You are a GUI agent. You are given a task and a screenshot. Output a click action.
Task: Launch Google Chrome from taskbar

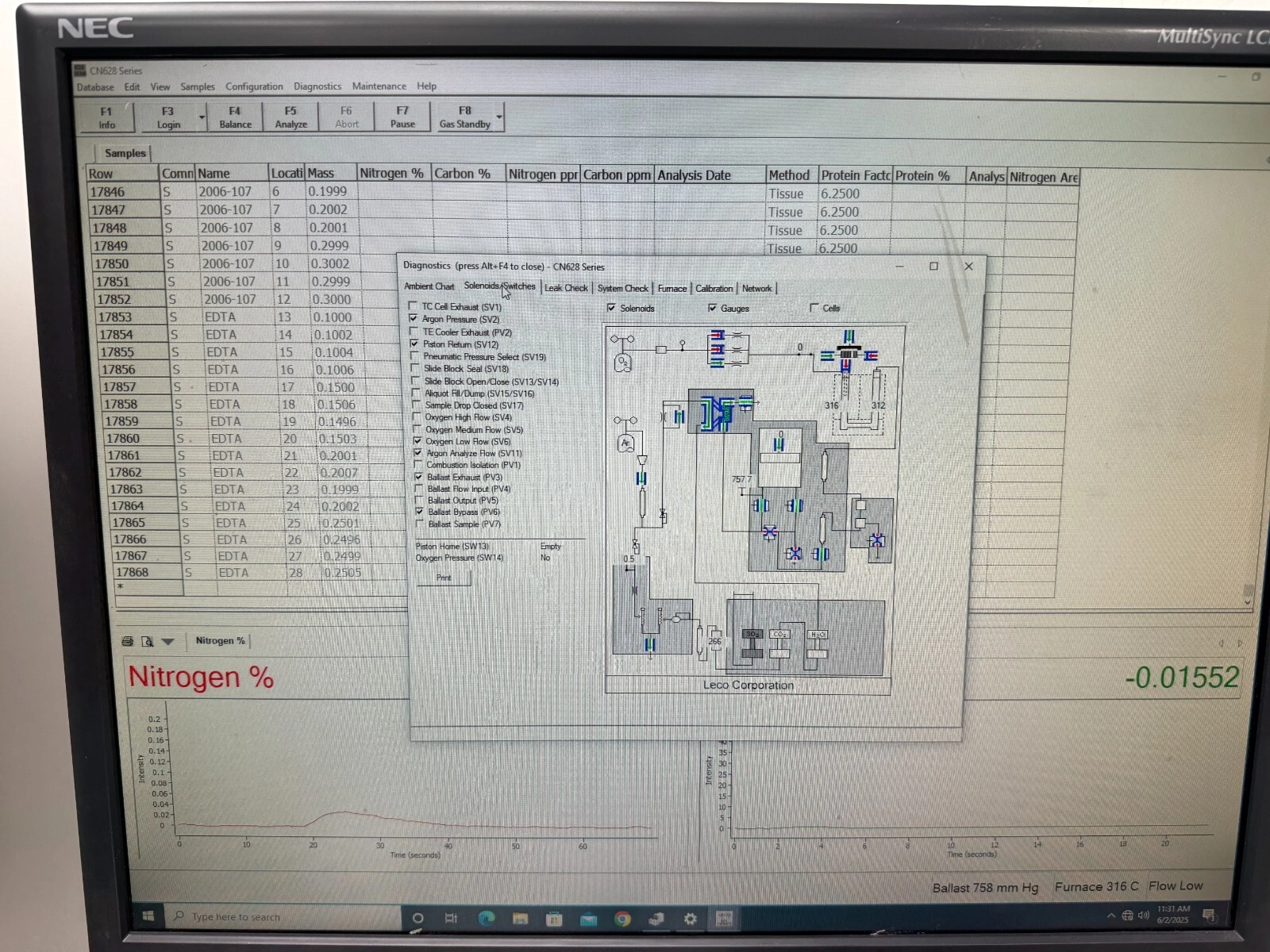point(622,919)
